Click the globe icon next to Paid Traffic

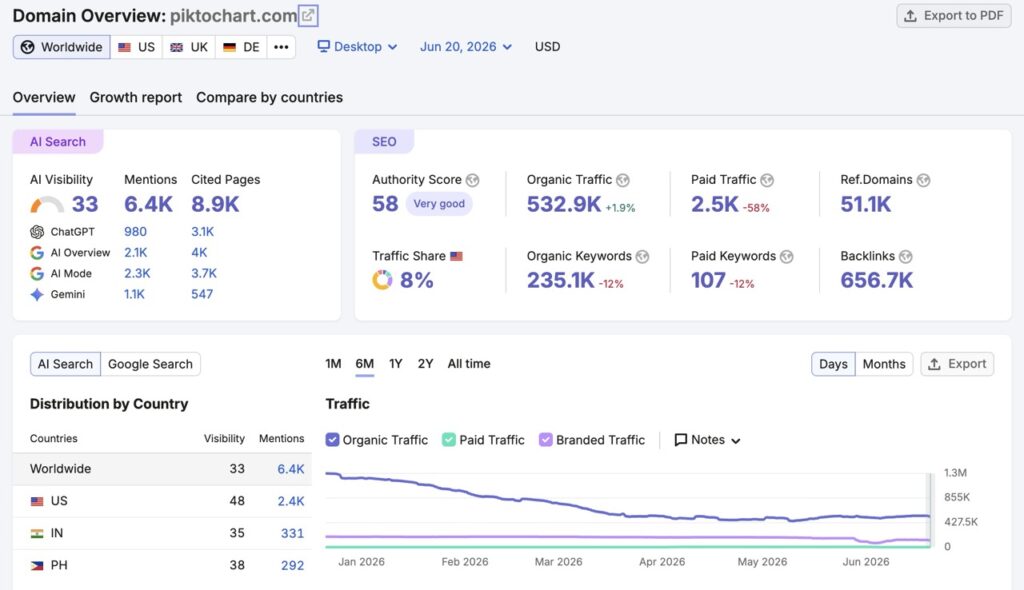(x=767, y=180)
